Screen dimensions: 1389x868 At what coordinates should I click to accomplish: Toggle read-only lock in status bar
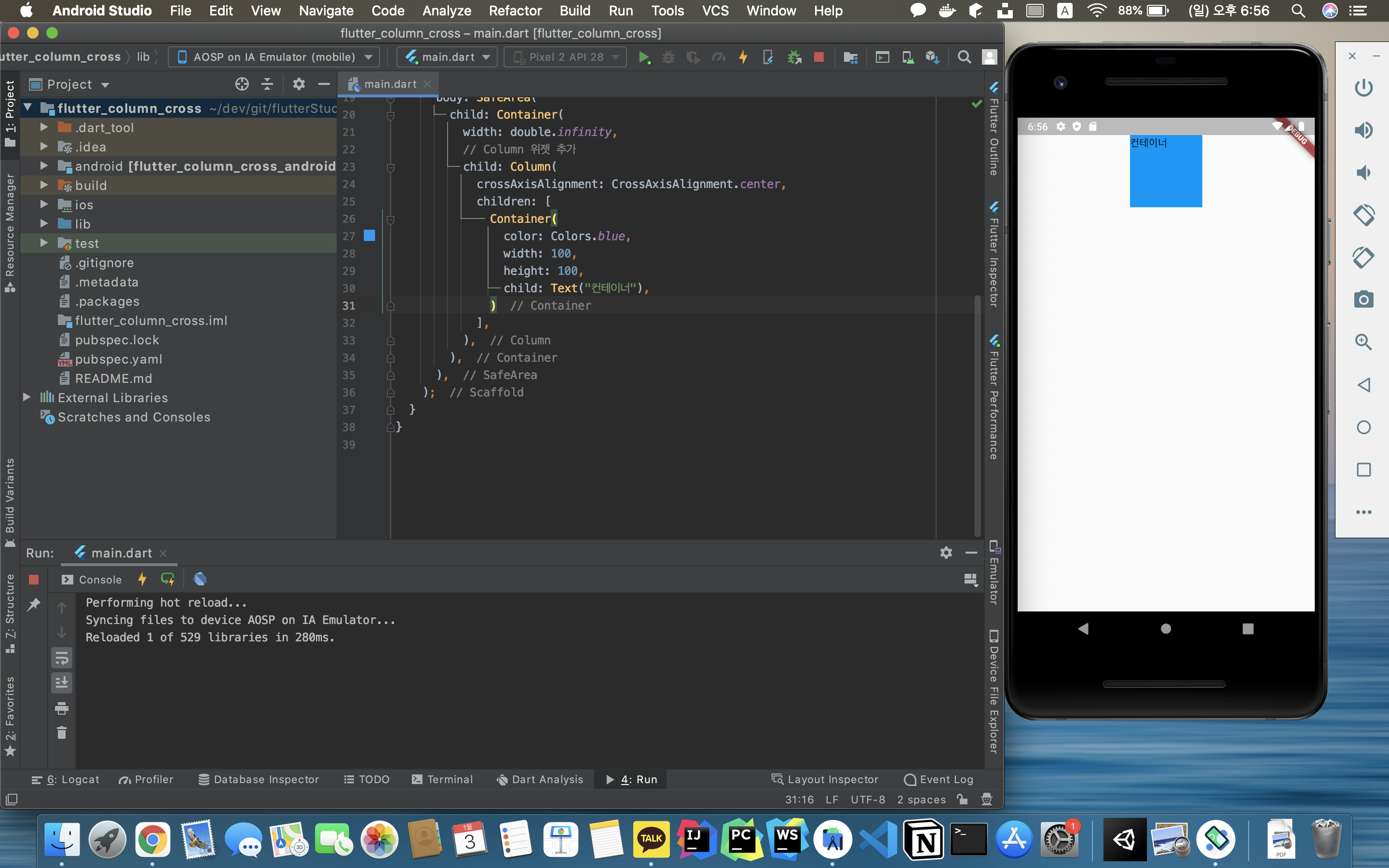963,799
